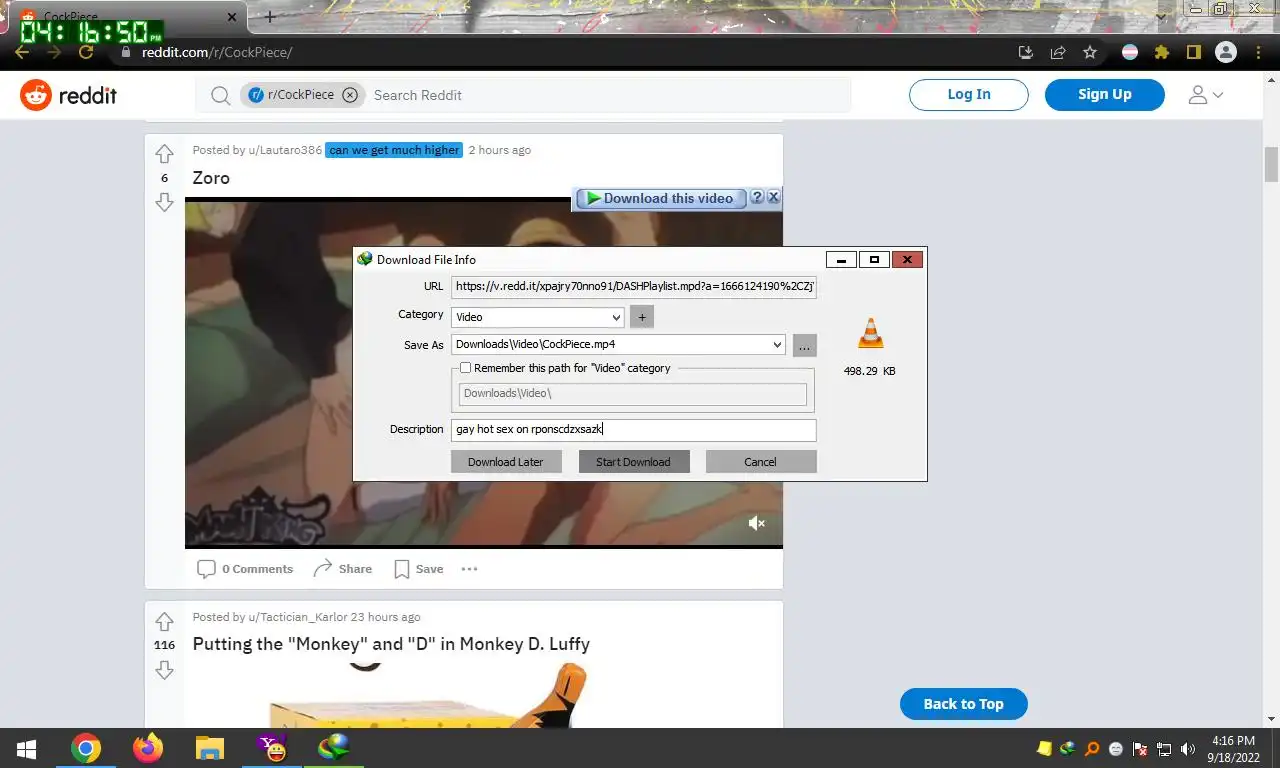Bookmark this page with the star icon
The height and width of the screenshot is (768, 1280).
coord(1090,52)
